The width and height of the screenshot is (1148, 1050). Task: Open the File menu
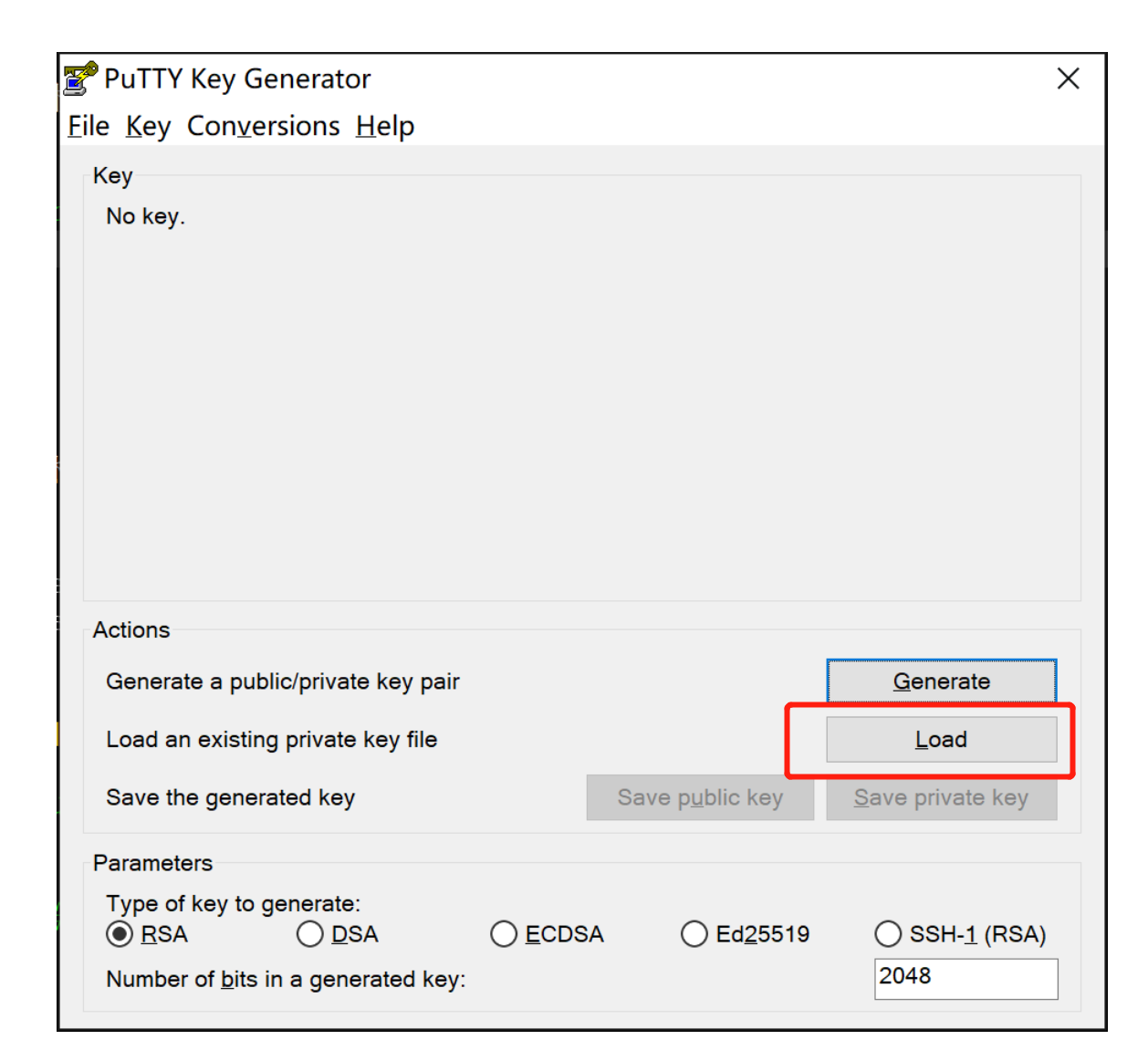(x=87, y=126)
